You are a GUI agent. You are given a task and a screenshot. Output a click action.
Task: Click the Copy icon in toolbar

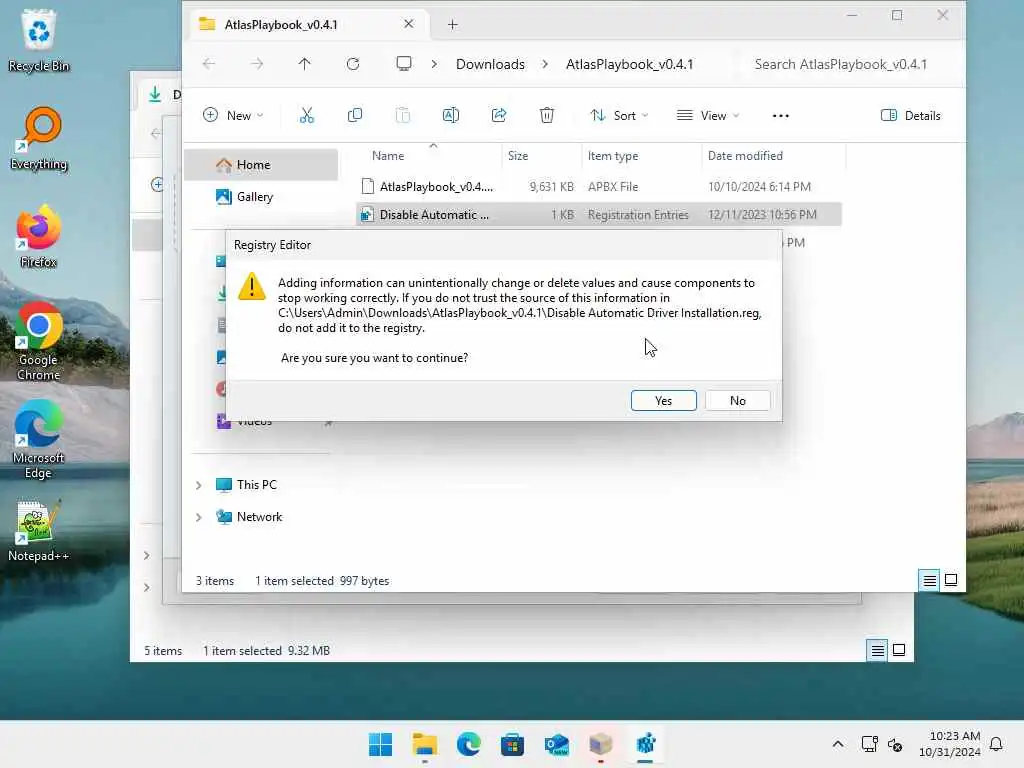355,116
